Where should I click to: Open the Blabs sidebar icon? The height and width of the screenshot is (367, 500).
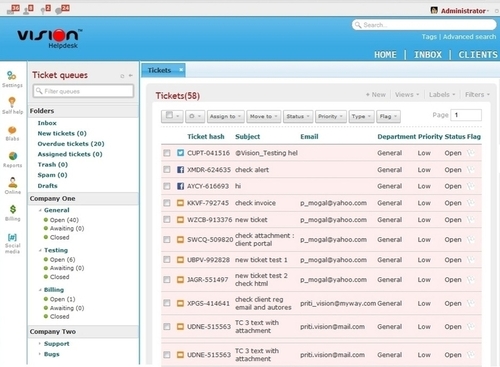[x=12, y=130]
